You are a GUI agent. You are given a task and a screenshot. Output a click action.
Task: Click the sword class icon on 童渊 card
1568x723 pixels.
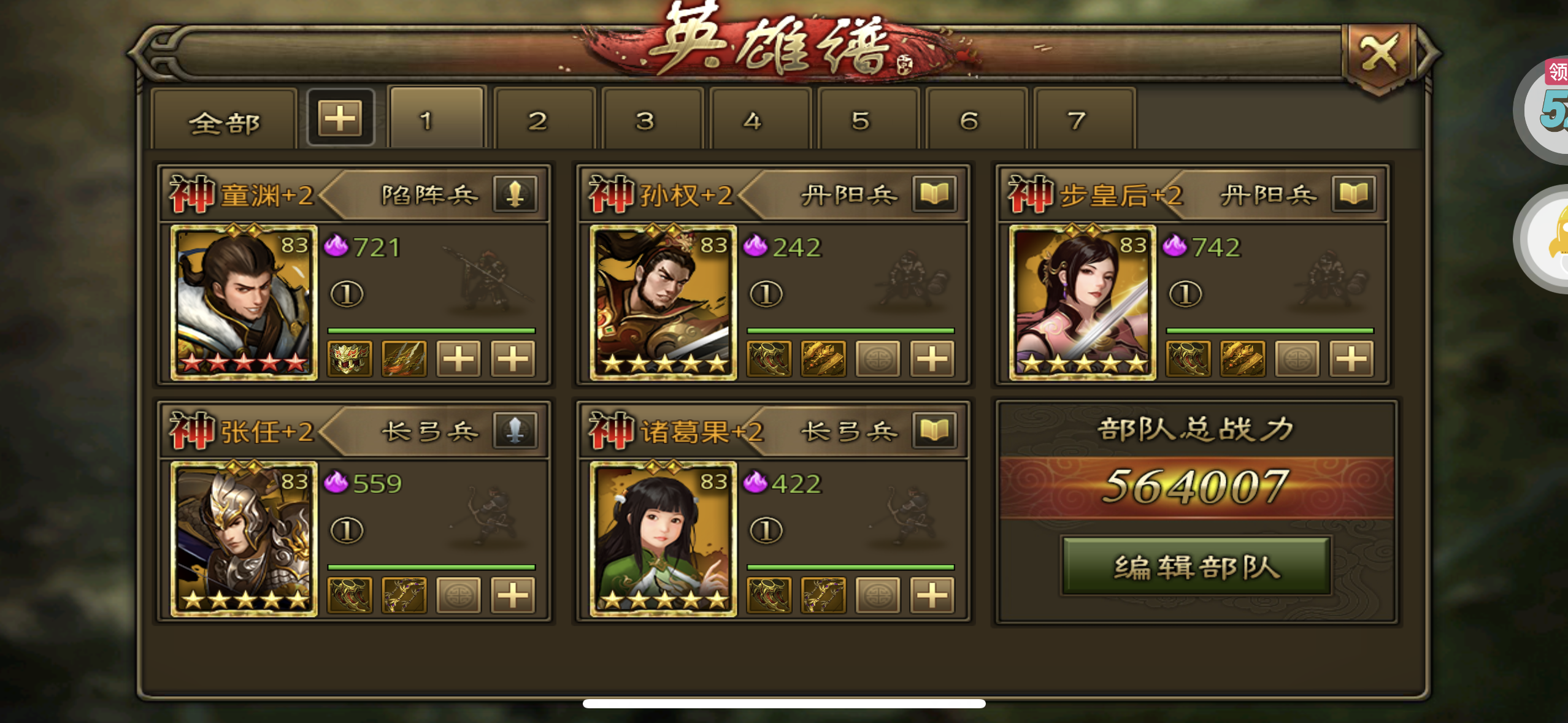tap(515, 194)
